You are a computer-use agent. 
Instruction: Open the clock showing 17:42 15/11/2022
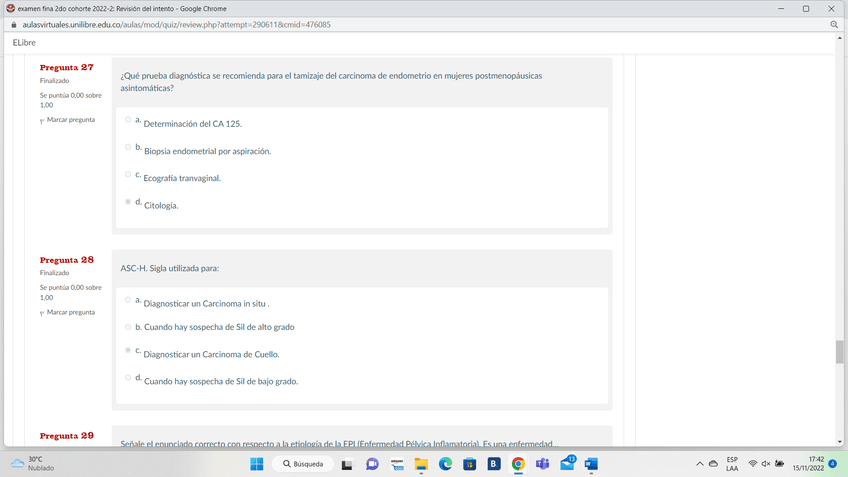(x=809, y=464)
